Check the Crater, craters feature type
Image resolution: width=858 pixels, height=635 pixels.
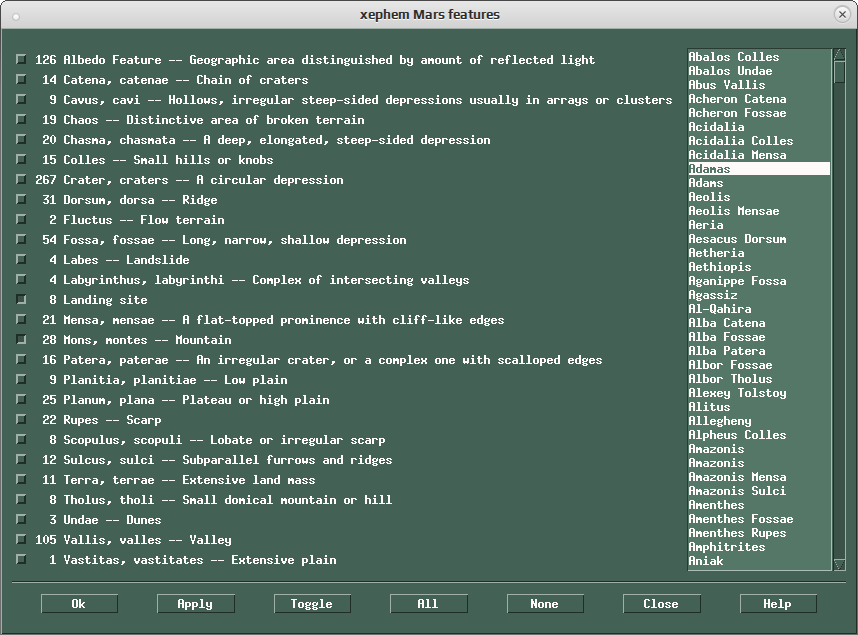[x=21, y=179]
